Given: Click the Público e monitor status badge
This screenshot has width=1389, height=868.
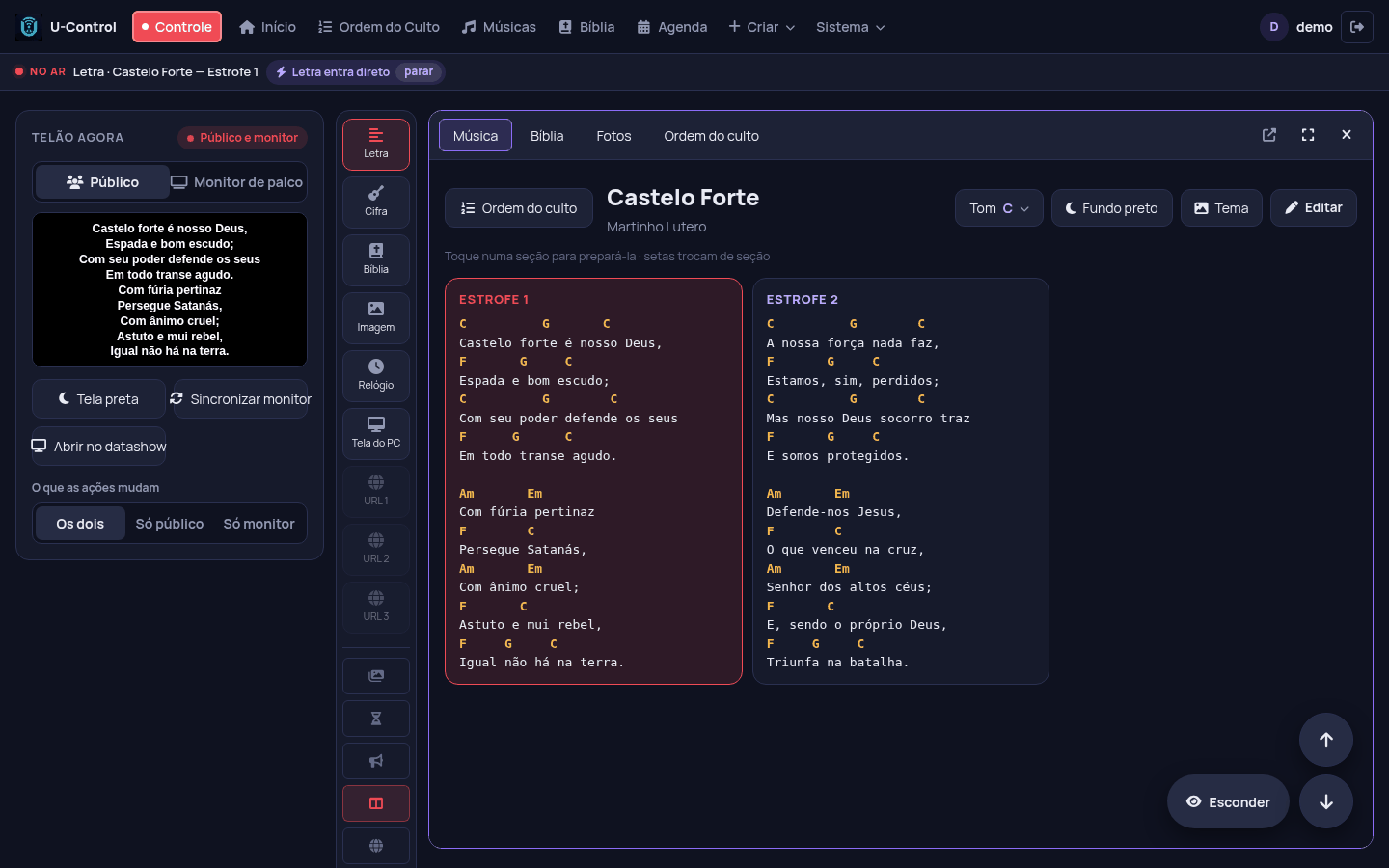Looking at the screenshot, I should pos(242,138).
